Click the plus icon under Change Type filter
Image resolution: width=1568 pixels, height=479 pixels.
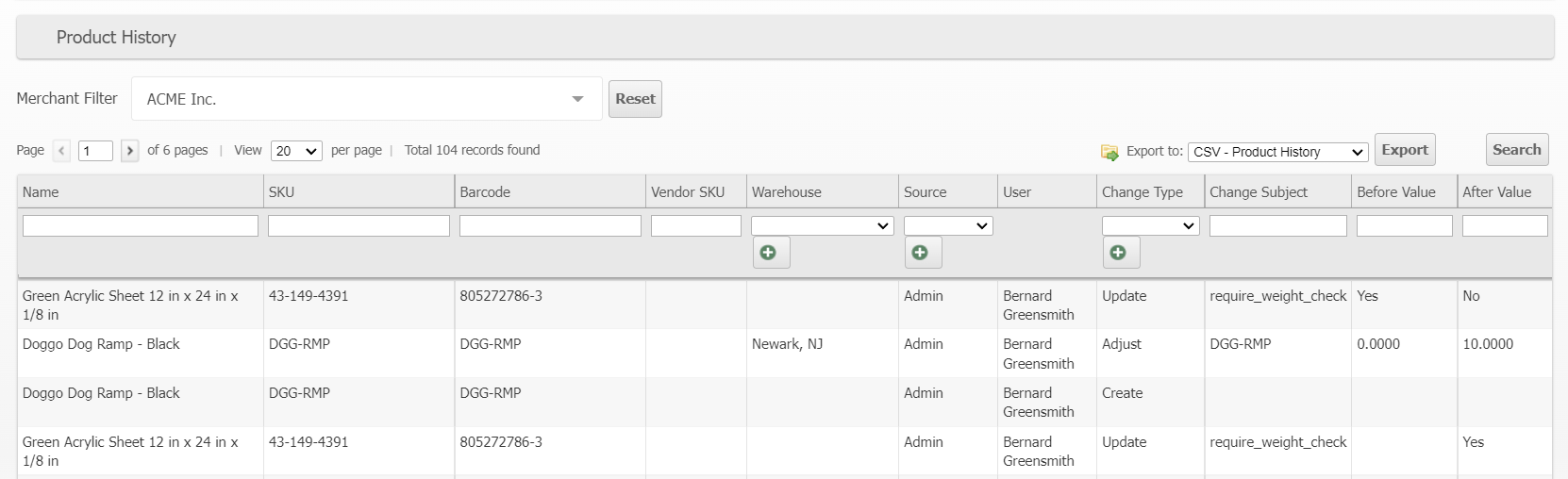click(1120, 253)
